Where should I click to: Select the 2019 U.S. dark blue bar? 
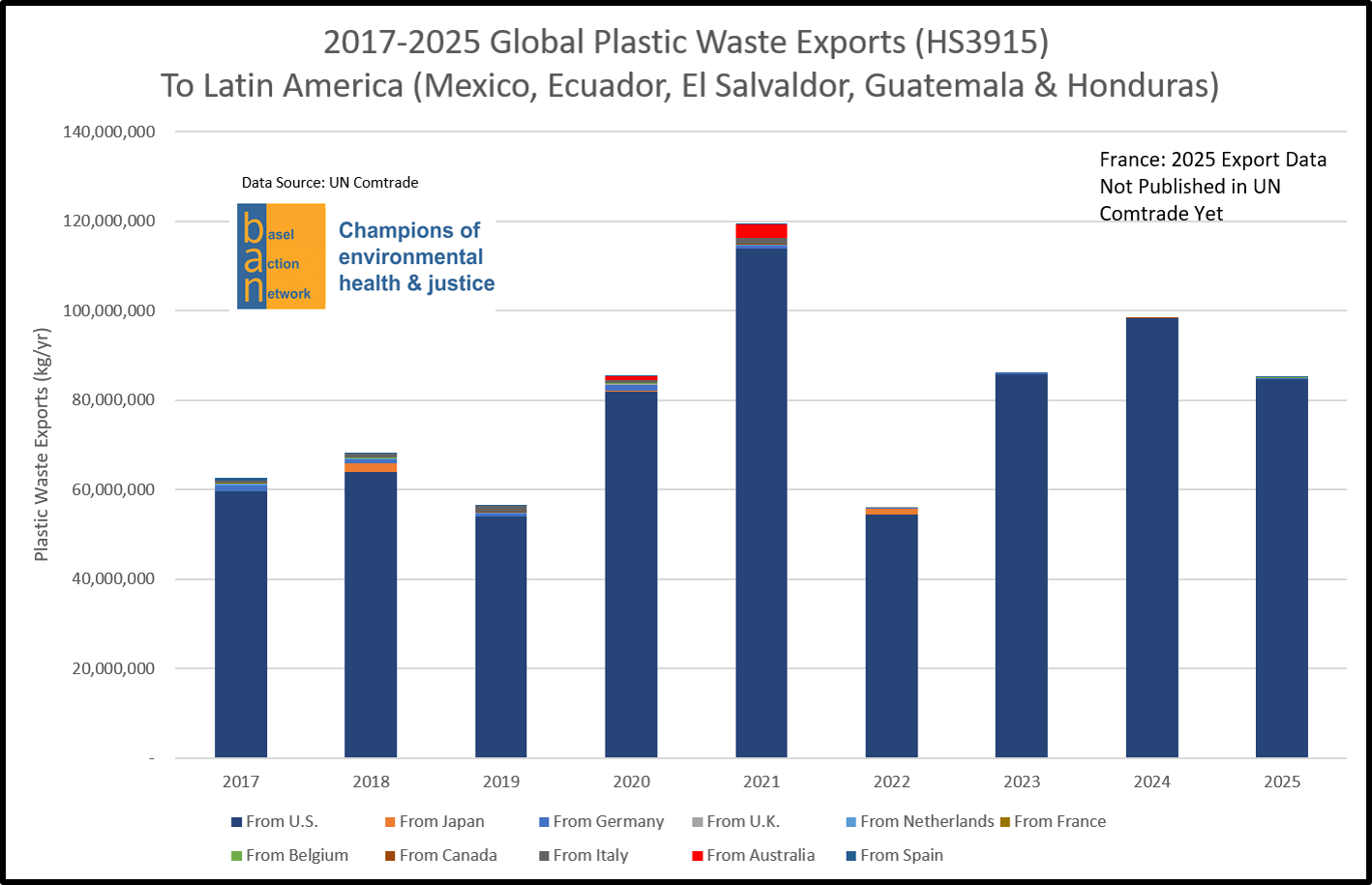501,637
